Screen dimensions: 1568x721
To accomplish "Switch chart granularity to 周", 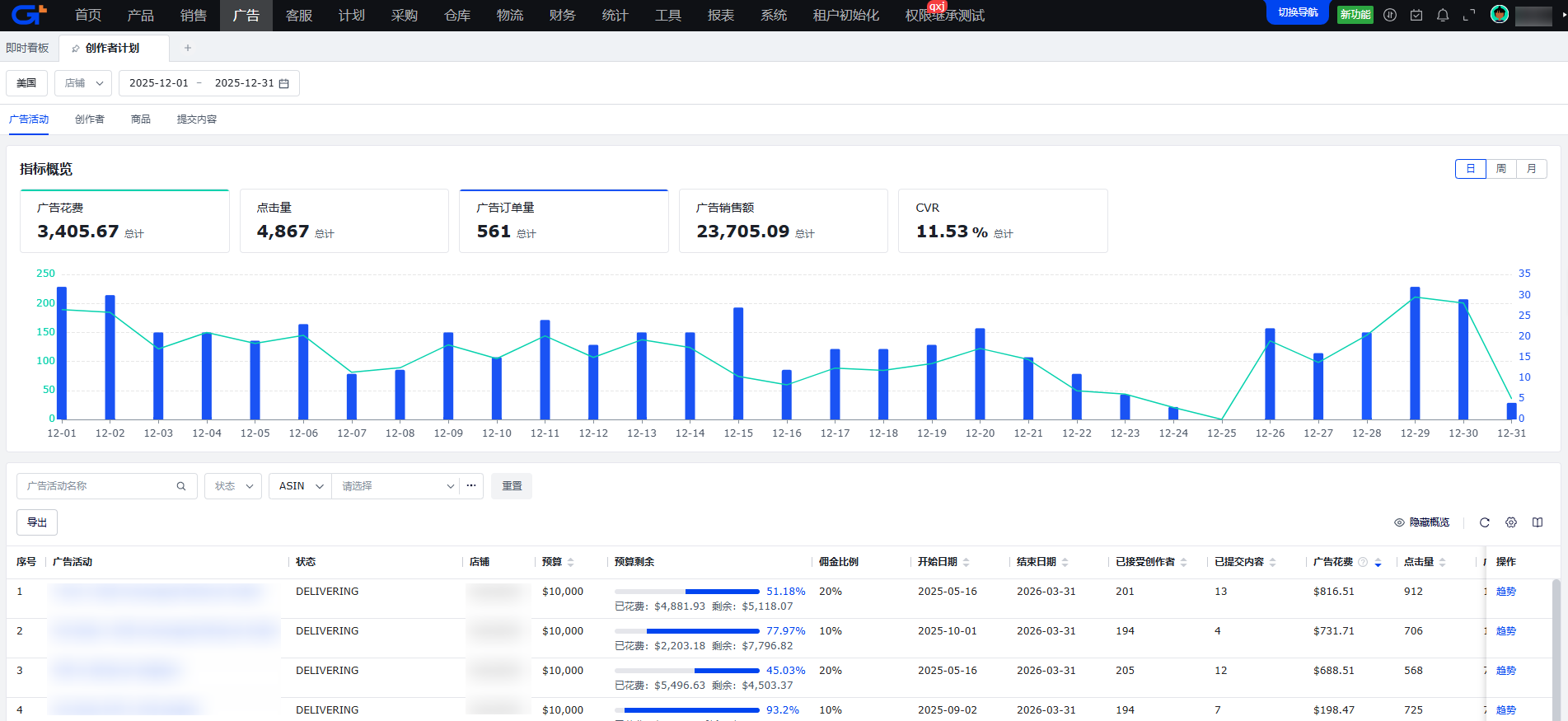I will coord(1501,169).
